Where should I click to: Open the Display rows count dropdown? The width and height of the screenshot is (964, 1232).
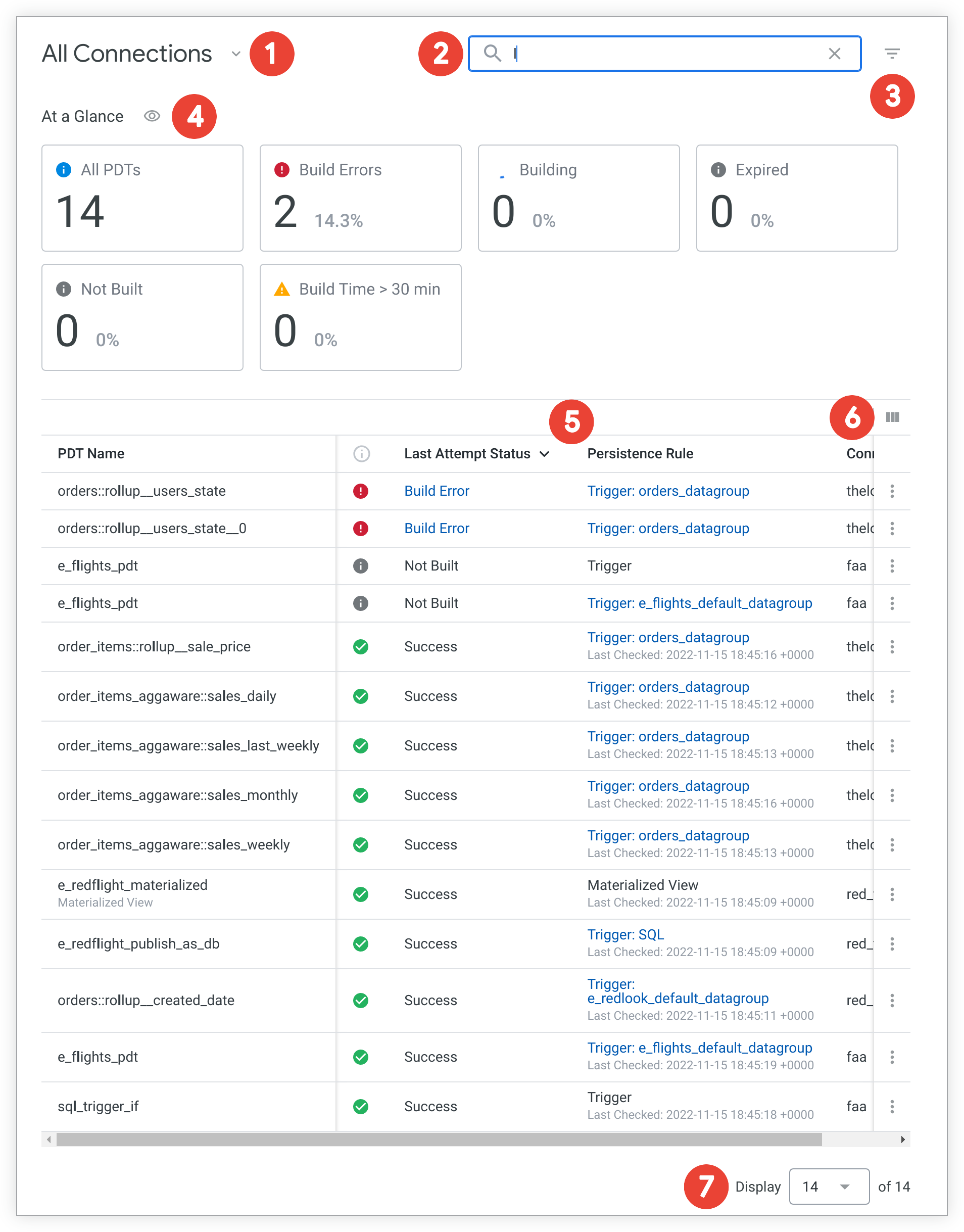(828, 1187)
